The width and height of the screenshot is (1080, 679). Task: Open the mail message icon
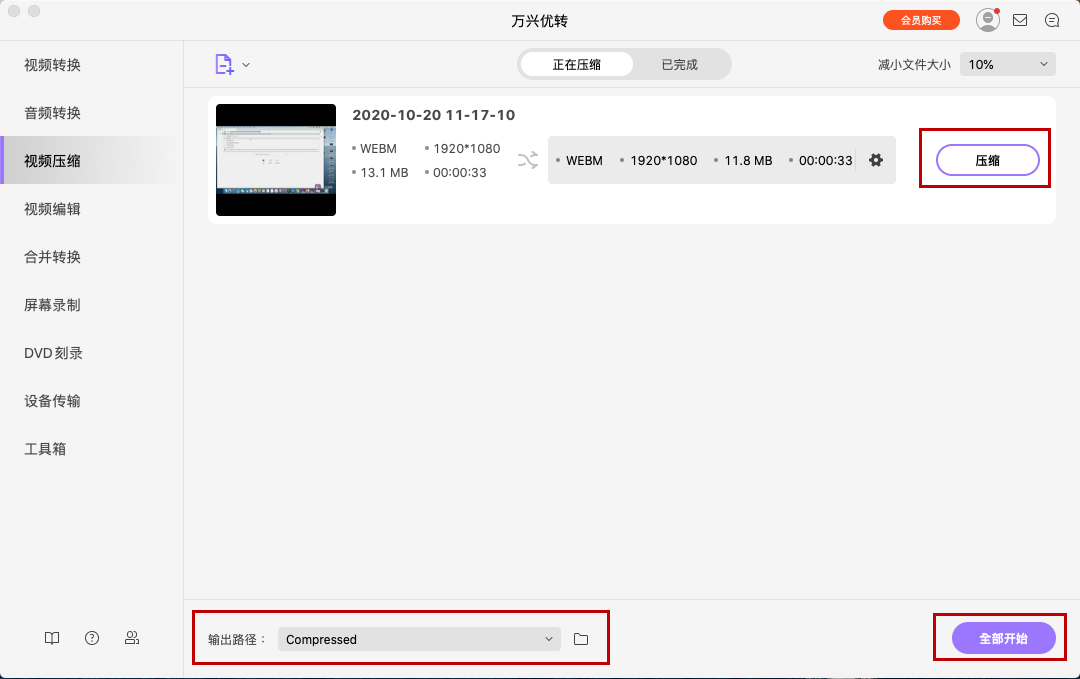[x=1020, y=19]
